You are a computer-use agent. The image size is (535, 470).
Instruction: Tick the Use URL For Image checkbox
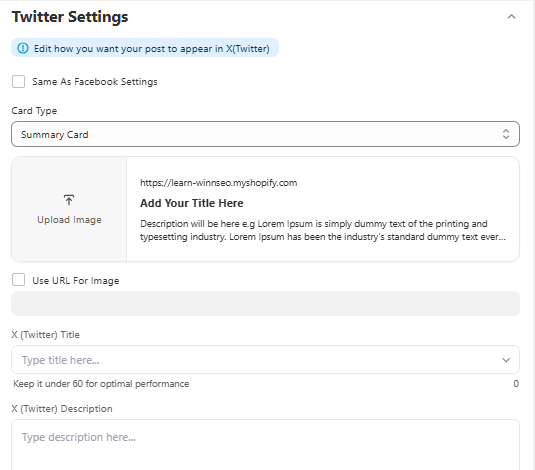point(18,280)
